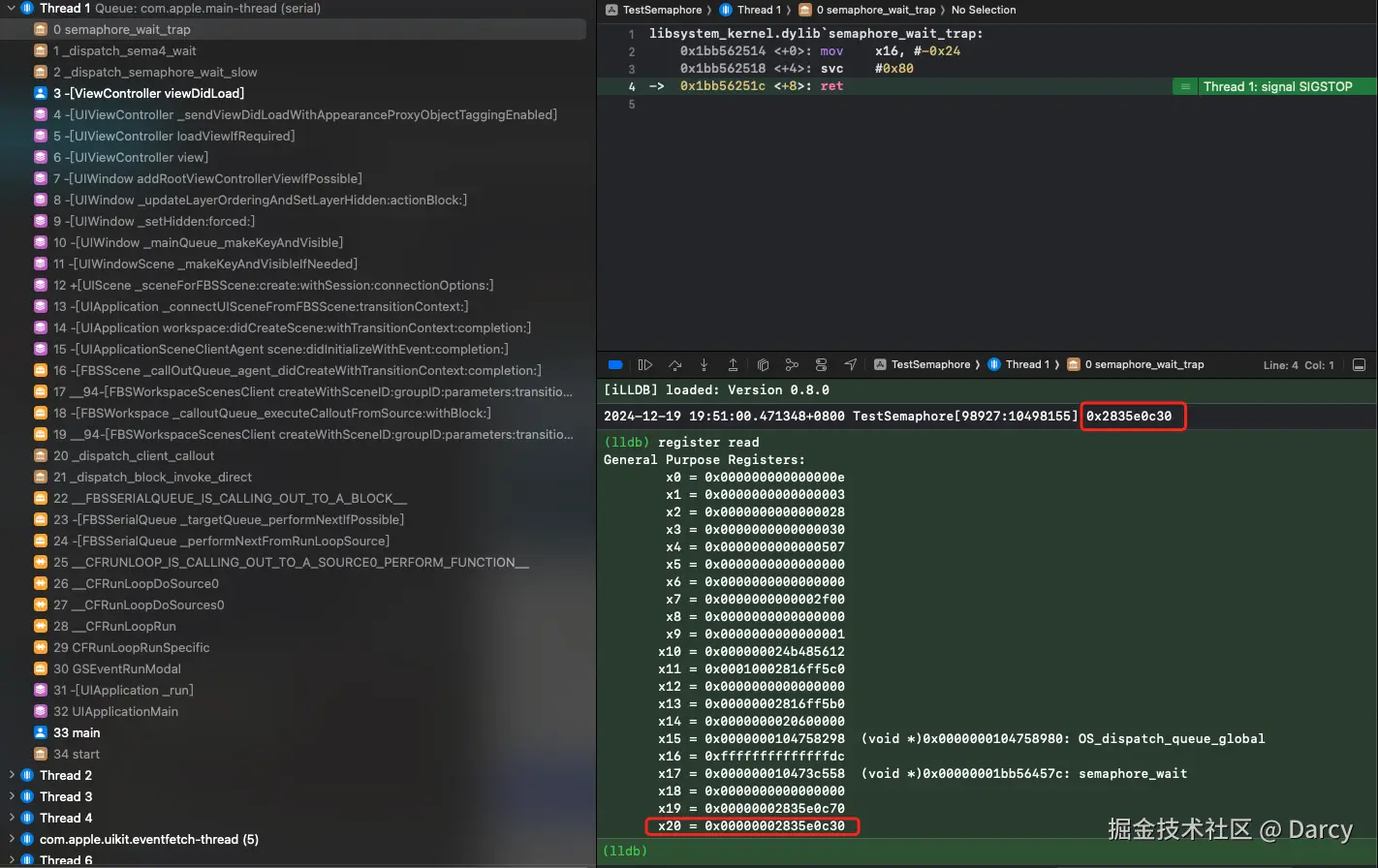The width and height of the screenshot is (1378, 868).
Task: Open Debug View Hierarchy icon
Action: tap(763, 365)
